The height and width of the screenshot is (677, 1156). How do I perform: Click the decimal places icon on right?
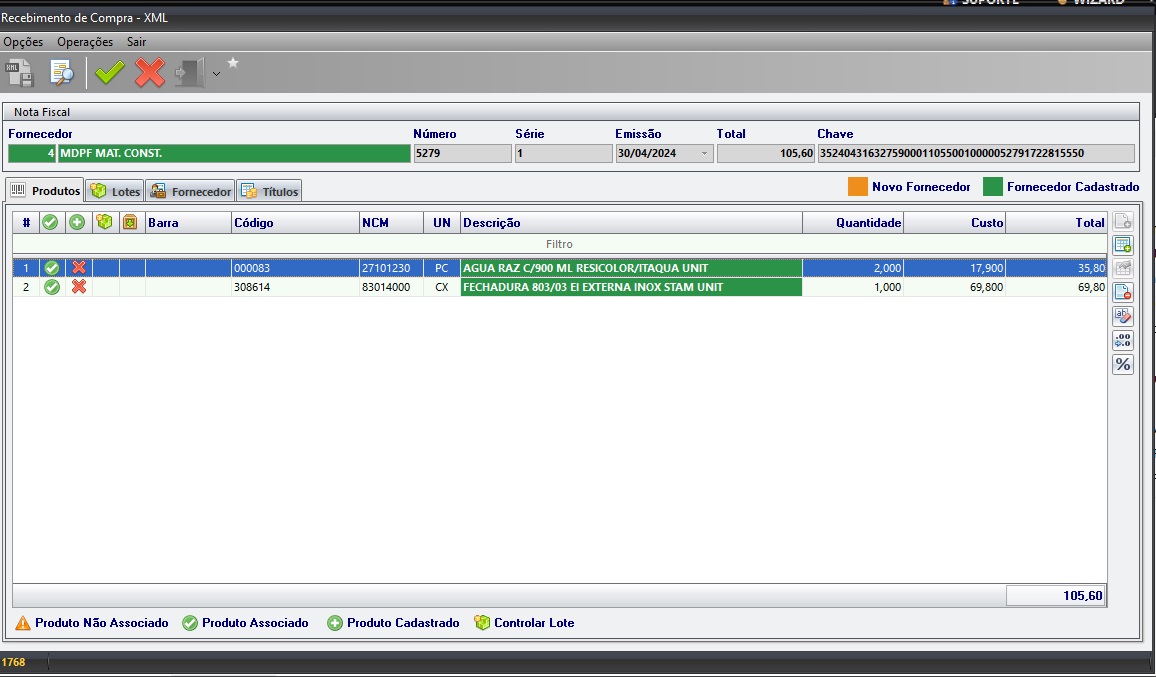[1123, 340]
